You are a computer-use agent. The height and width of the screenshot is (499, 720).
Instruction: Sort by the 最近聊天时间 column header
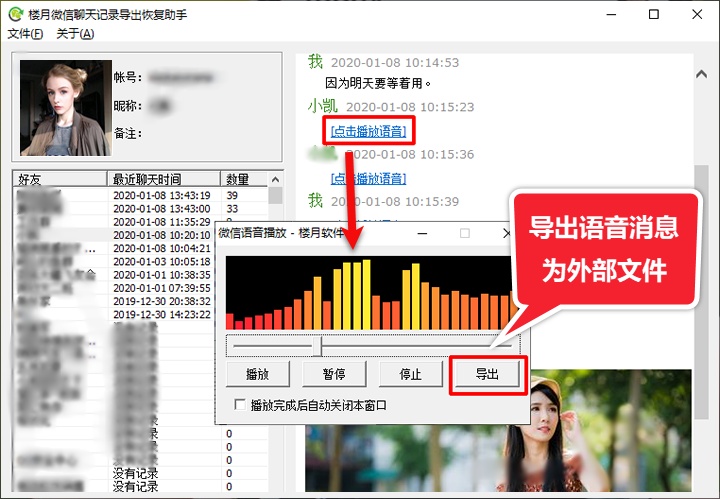click(163, 179)
